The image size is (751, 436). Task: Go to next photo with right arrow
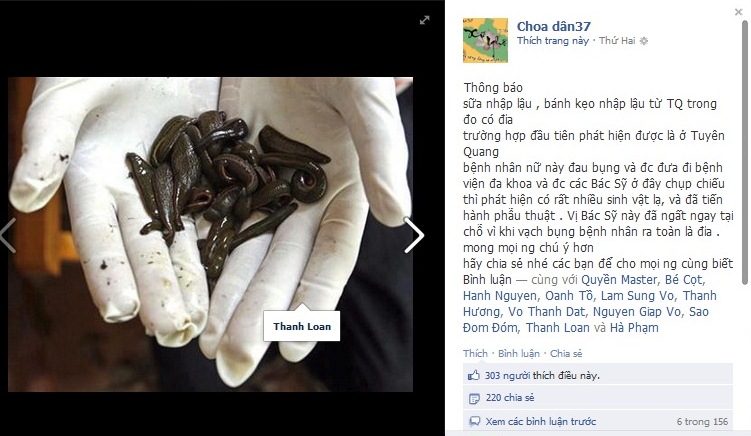[414, 235]
